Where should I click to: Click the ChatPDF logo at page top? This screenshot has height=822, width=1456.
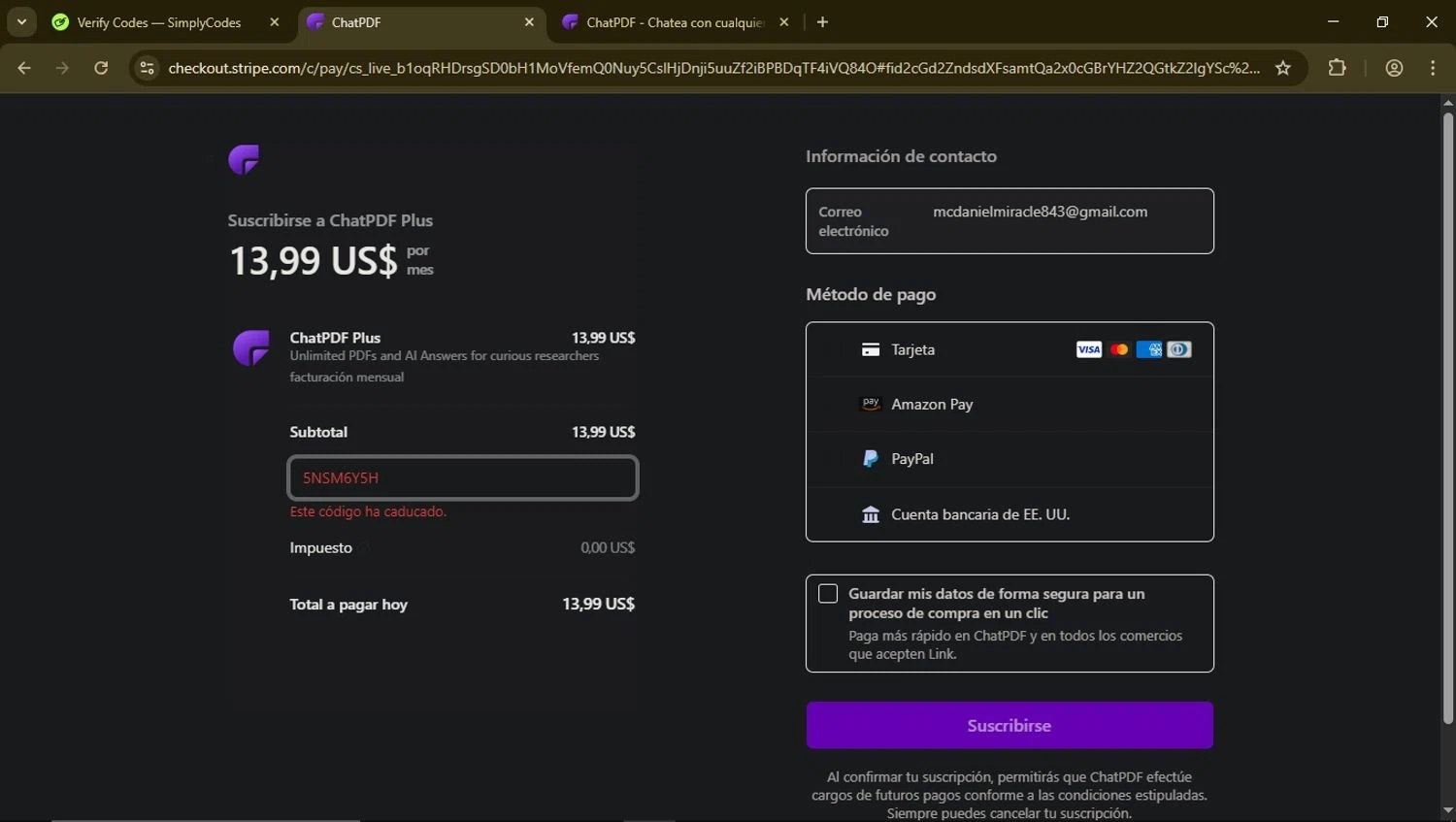click(244, 159)
